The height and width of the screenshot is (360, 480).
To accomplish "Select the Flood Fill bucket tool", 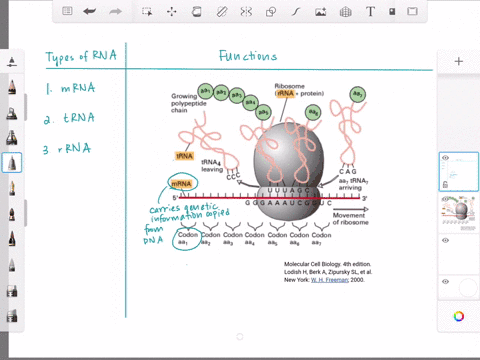I will click(x=196, y=12).
